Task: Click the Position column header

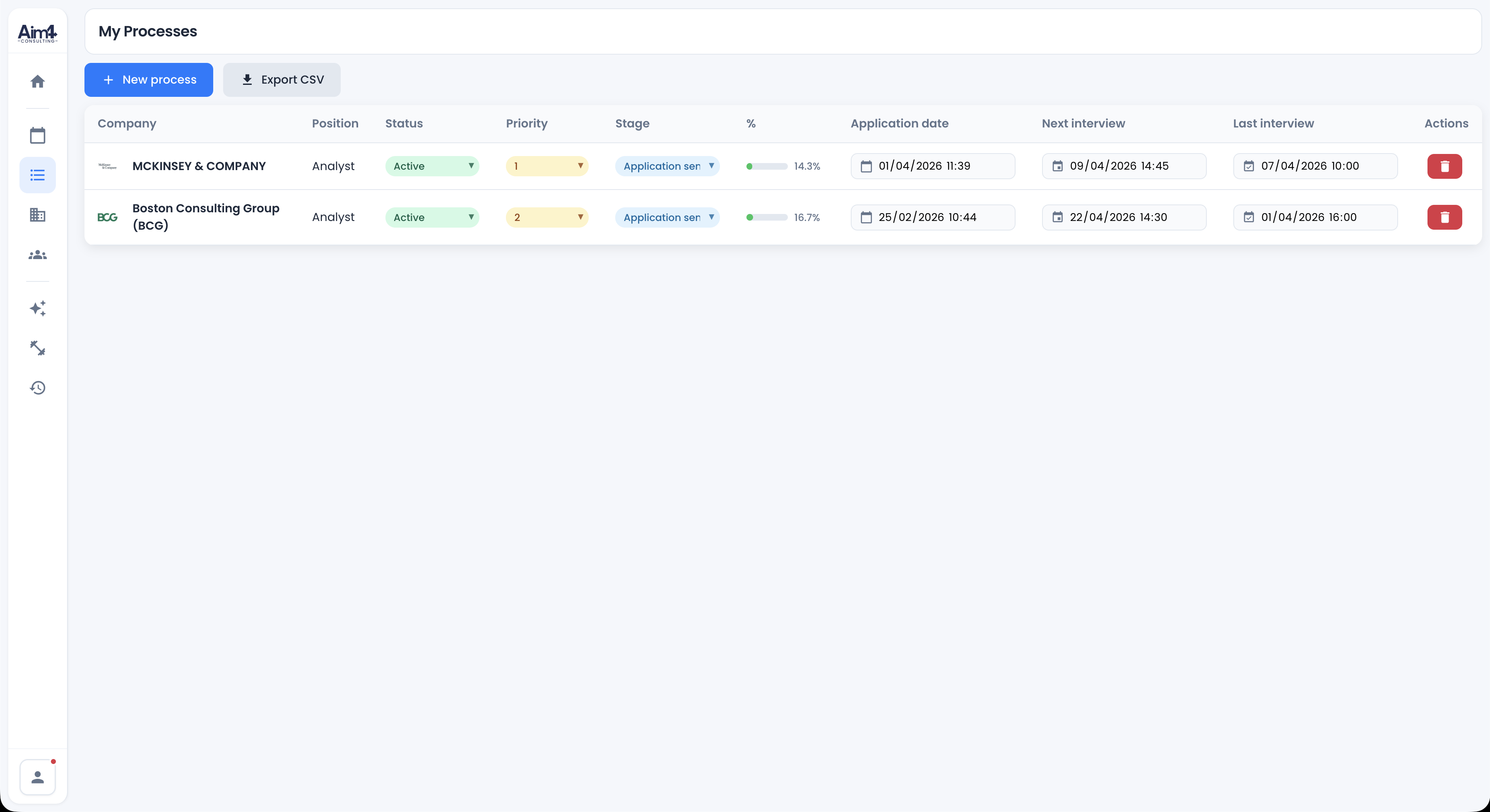Action: 335,123
